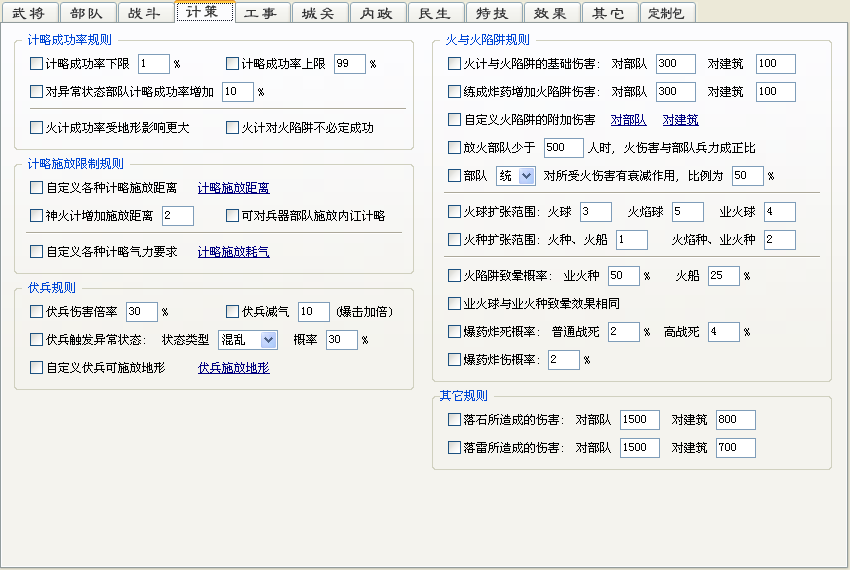
Task: Open the 统 attribute dropdown
Action: (x=516, y=176)
